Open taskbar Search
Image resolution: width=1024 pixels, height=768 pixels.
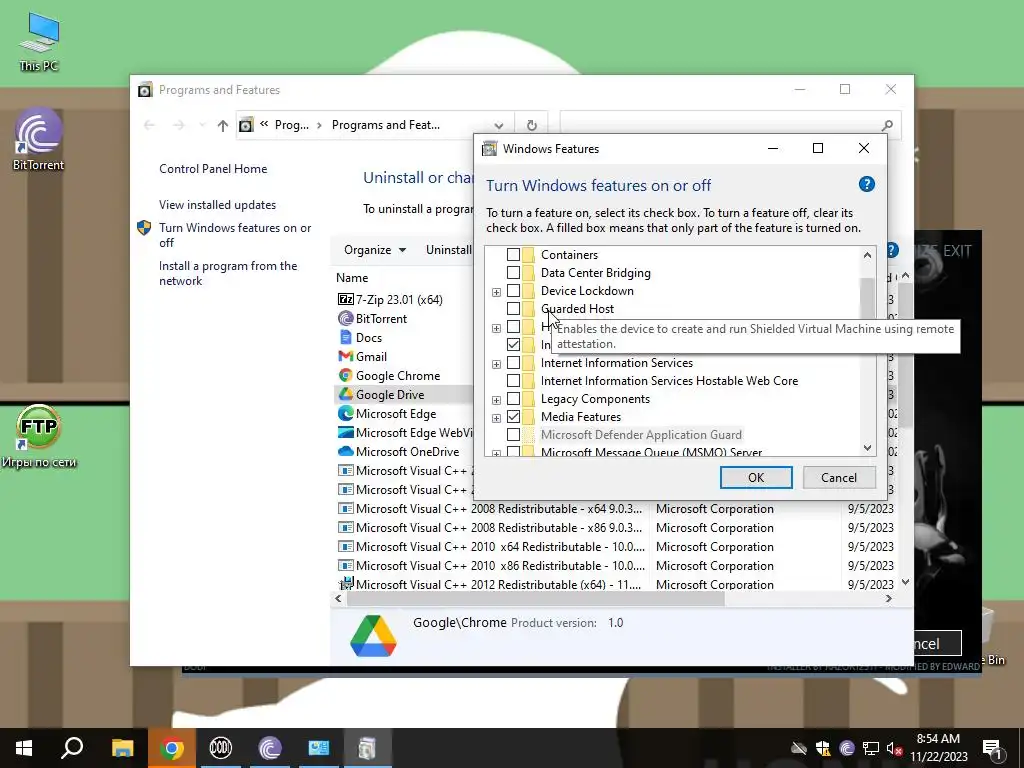tap(72, 748)
